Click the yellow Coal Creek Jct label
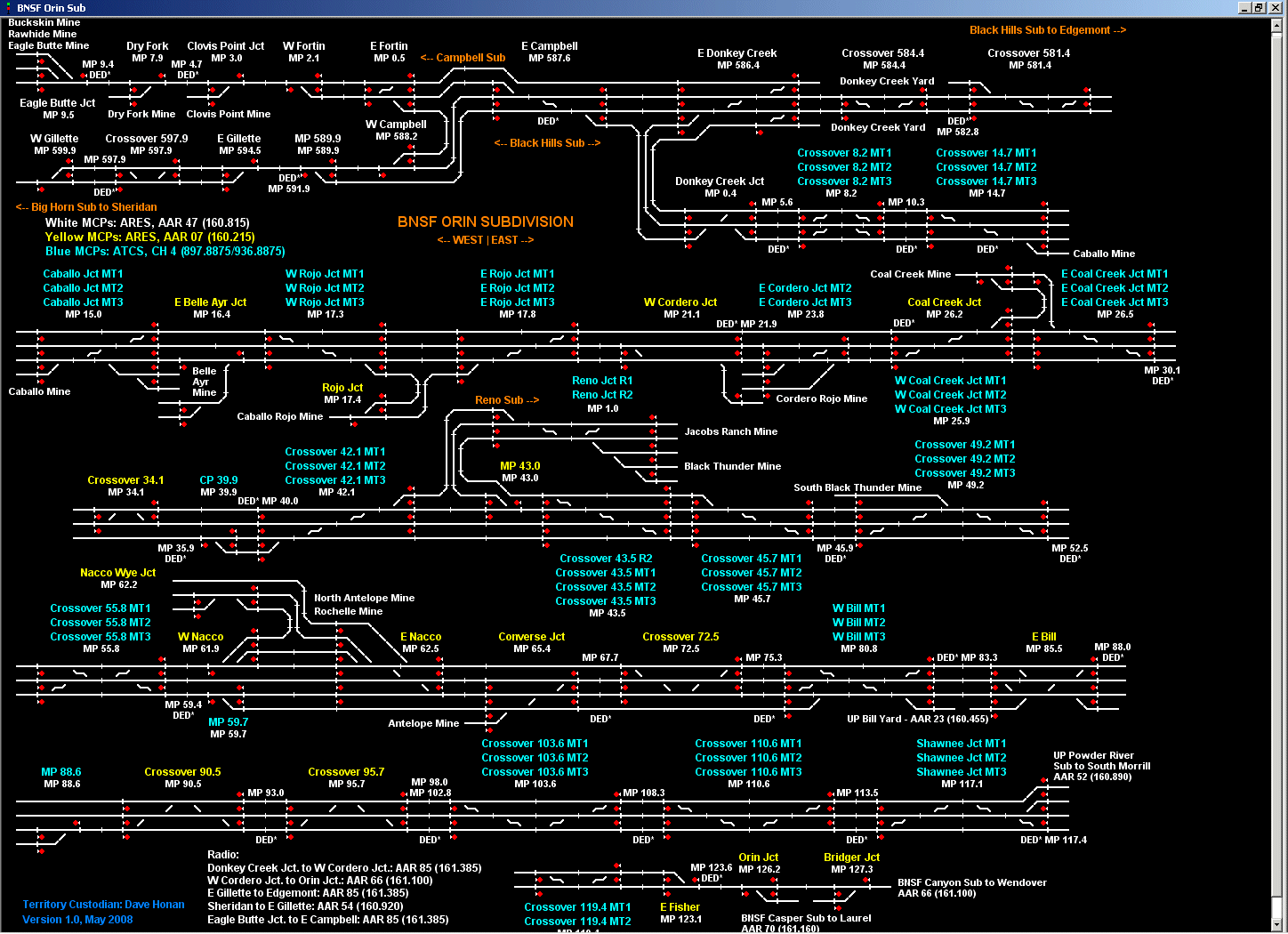 [945, 302]
